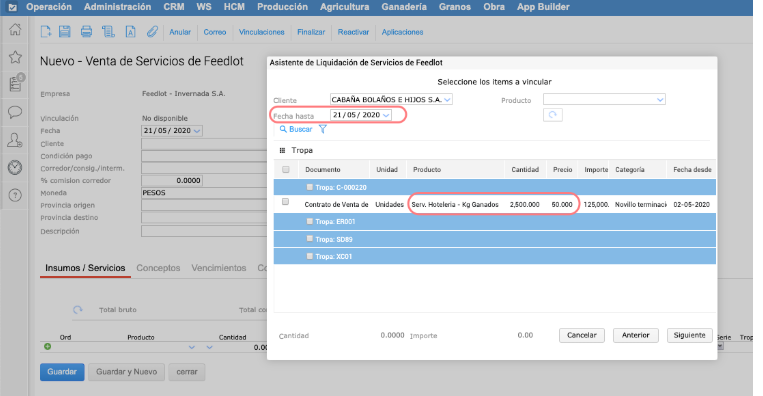Click the Print toolbar icon
Viewport: 763px width, 396px height.
(86, 32)
